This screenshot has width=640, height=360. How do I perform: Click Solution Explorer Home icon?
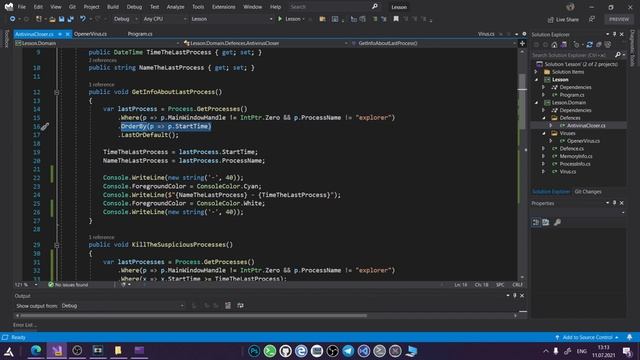tap(554, 44)
